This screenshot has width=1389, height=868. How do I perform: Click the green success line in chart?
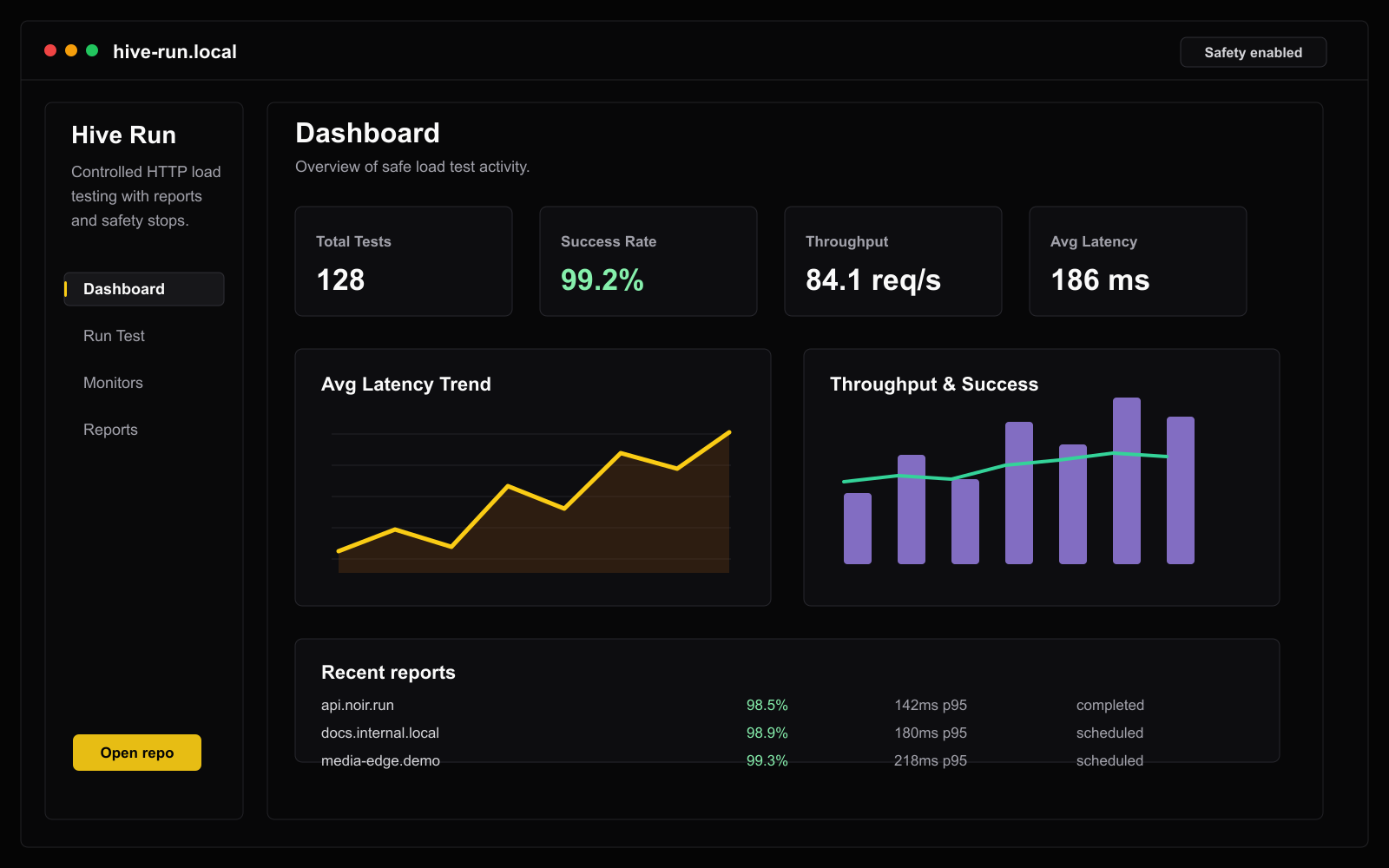click(1007, 465)
